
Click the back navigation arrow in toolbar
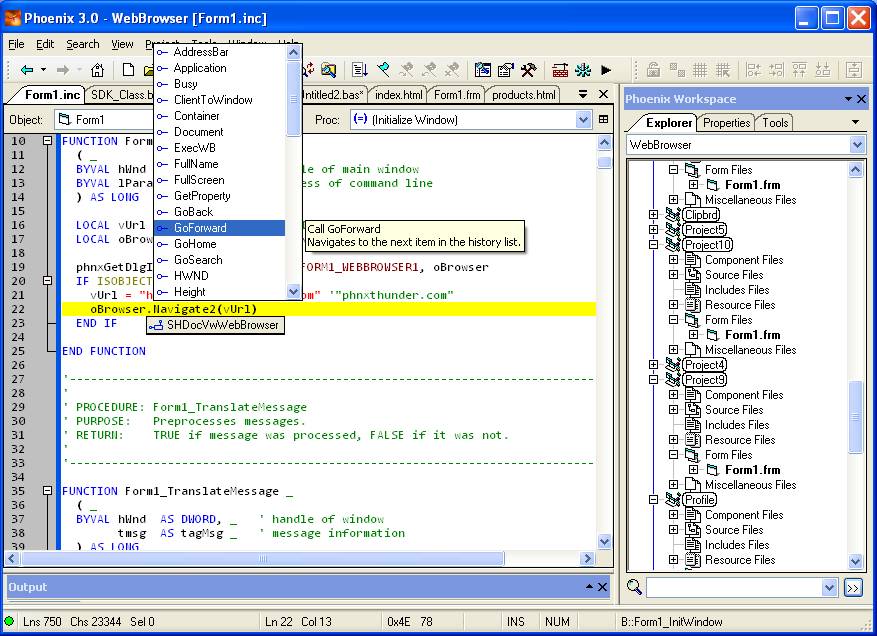tap(27, 70)
